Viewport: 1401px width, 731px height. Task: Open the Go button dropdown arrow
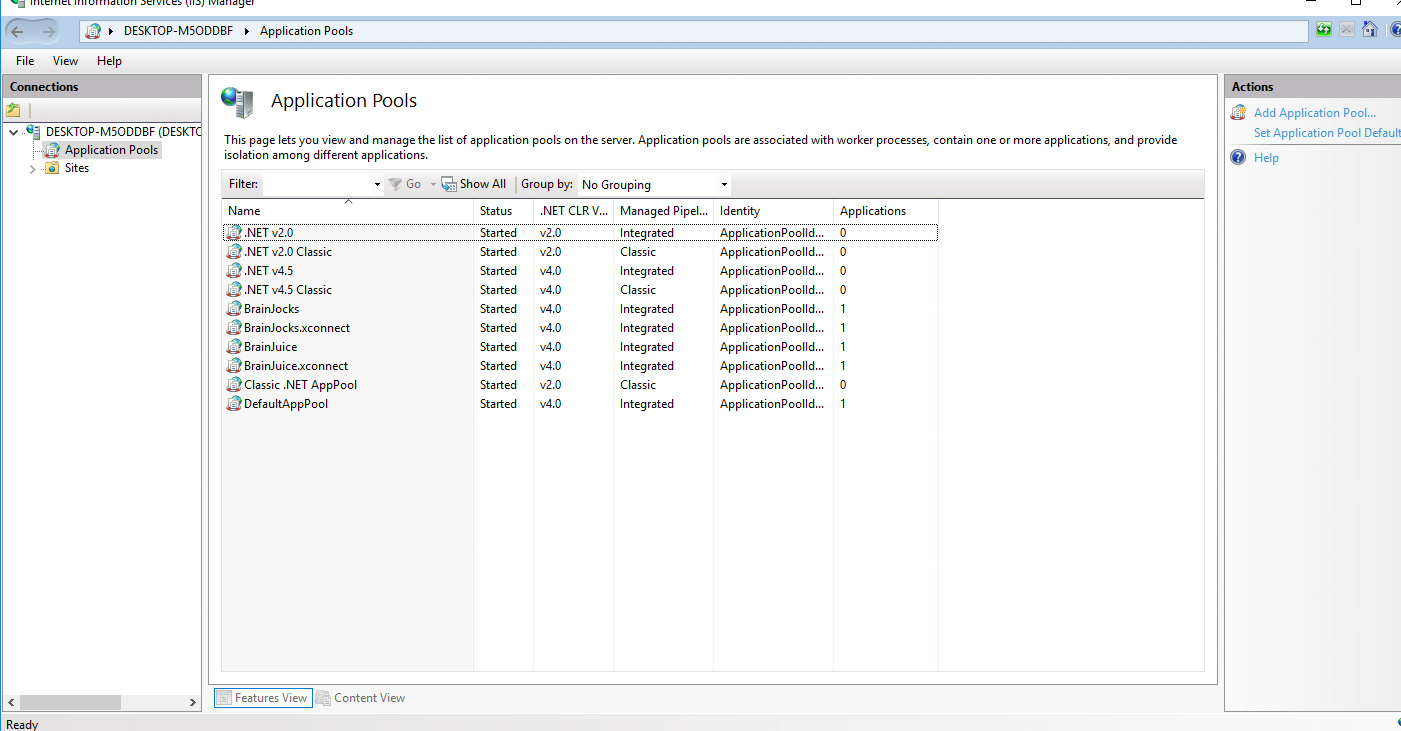pyautogui.click(x=433, y=184)
